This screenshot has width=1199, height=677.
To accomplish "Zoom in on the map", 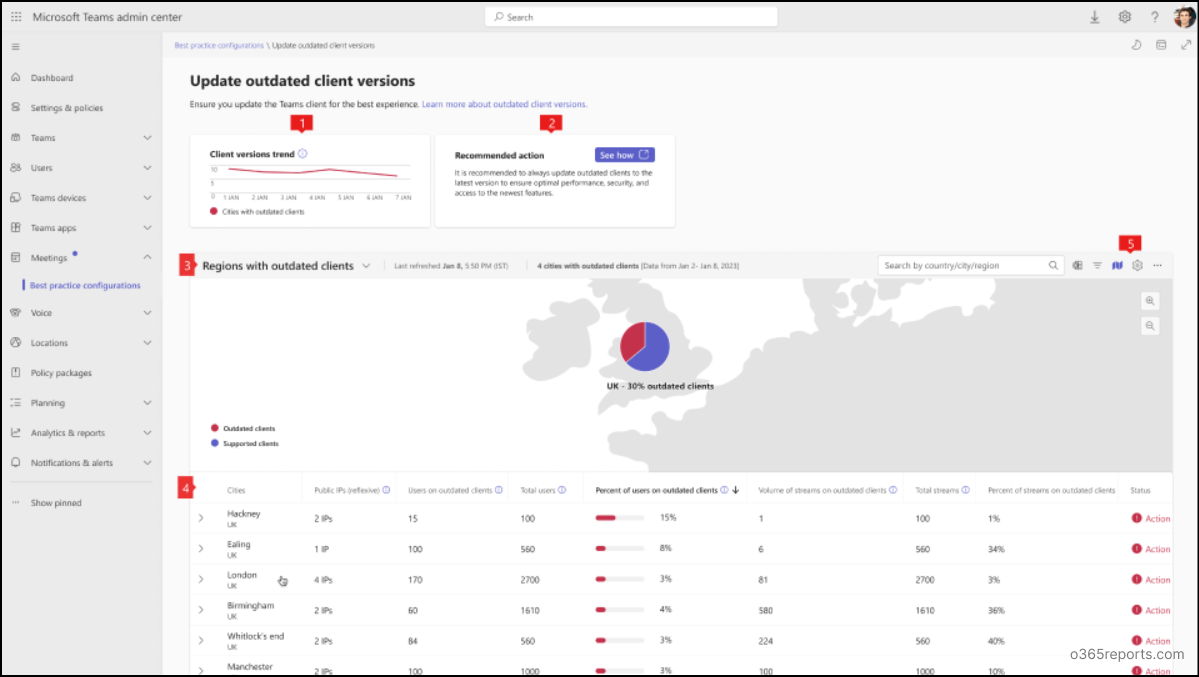I will [1150, 301].
